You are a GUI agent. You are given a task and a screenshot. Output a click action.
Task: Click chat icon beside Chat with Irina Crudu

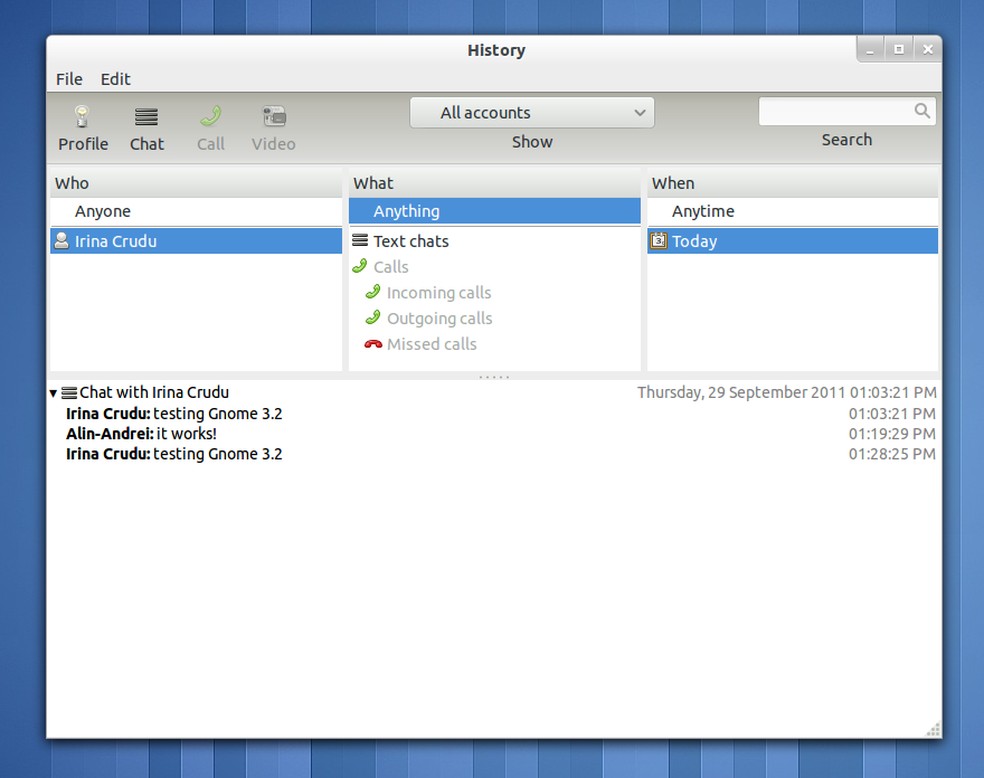tap(70, 393)
